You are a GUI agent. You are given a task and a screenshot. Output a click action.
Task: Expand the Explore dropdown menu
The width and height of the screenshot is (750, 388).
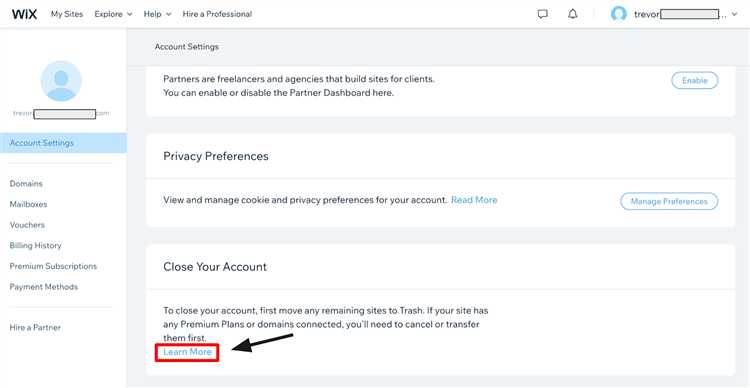pos(113,14)
